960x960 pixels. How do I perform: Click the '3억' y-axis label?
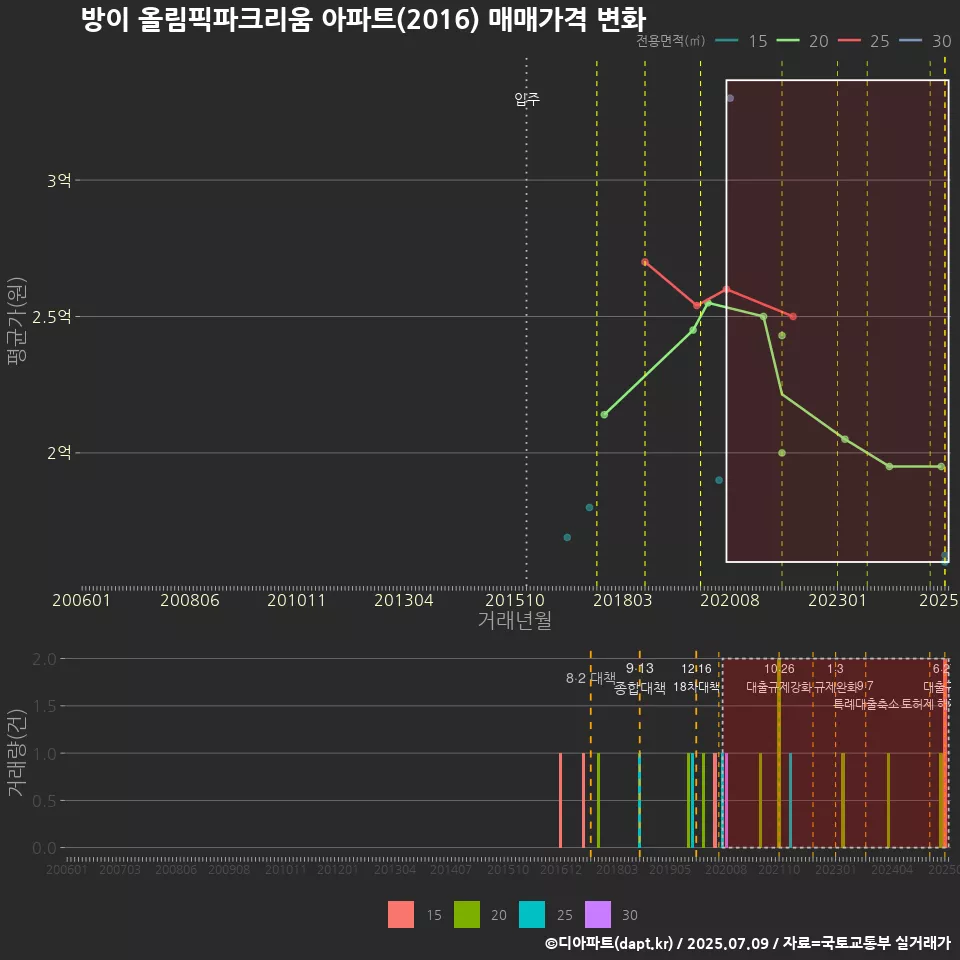(59, 181)
